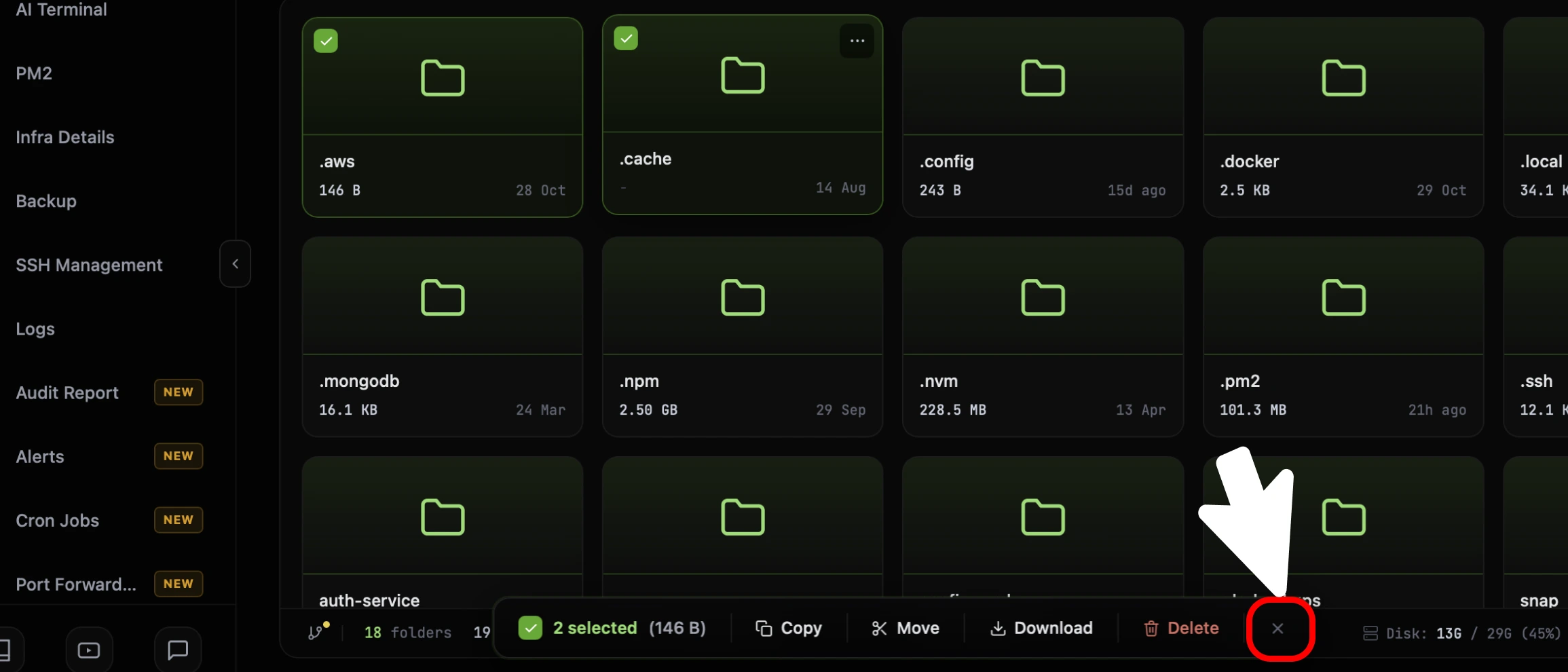This screenshot has height=672, width=1568.
Task: Open Cron Jobs in the sidebar
Action: point(58,520)
